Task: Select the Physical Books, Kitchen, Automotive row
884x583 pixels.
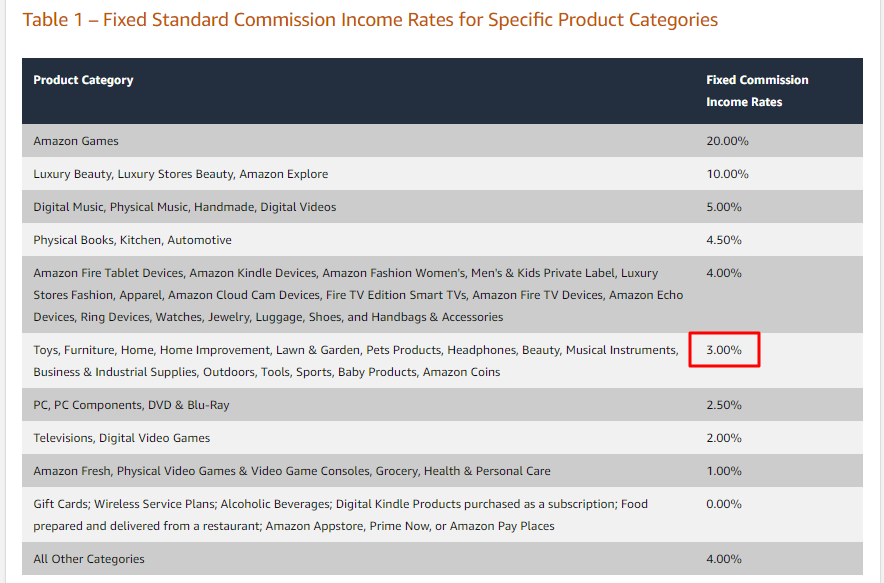Action: 443,240
